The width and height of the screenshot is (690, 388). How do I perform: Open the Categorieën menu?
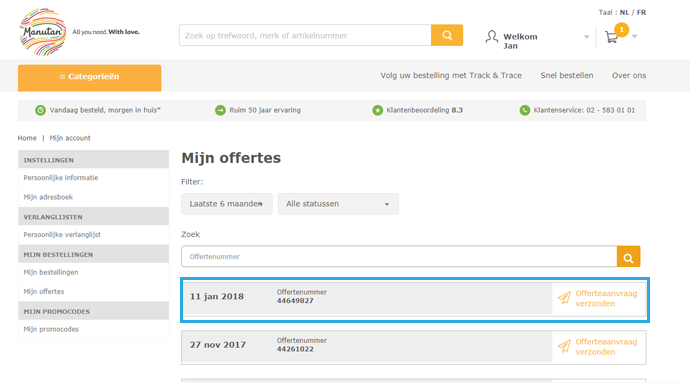(89, 78)
